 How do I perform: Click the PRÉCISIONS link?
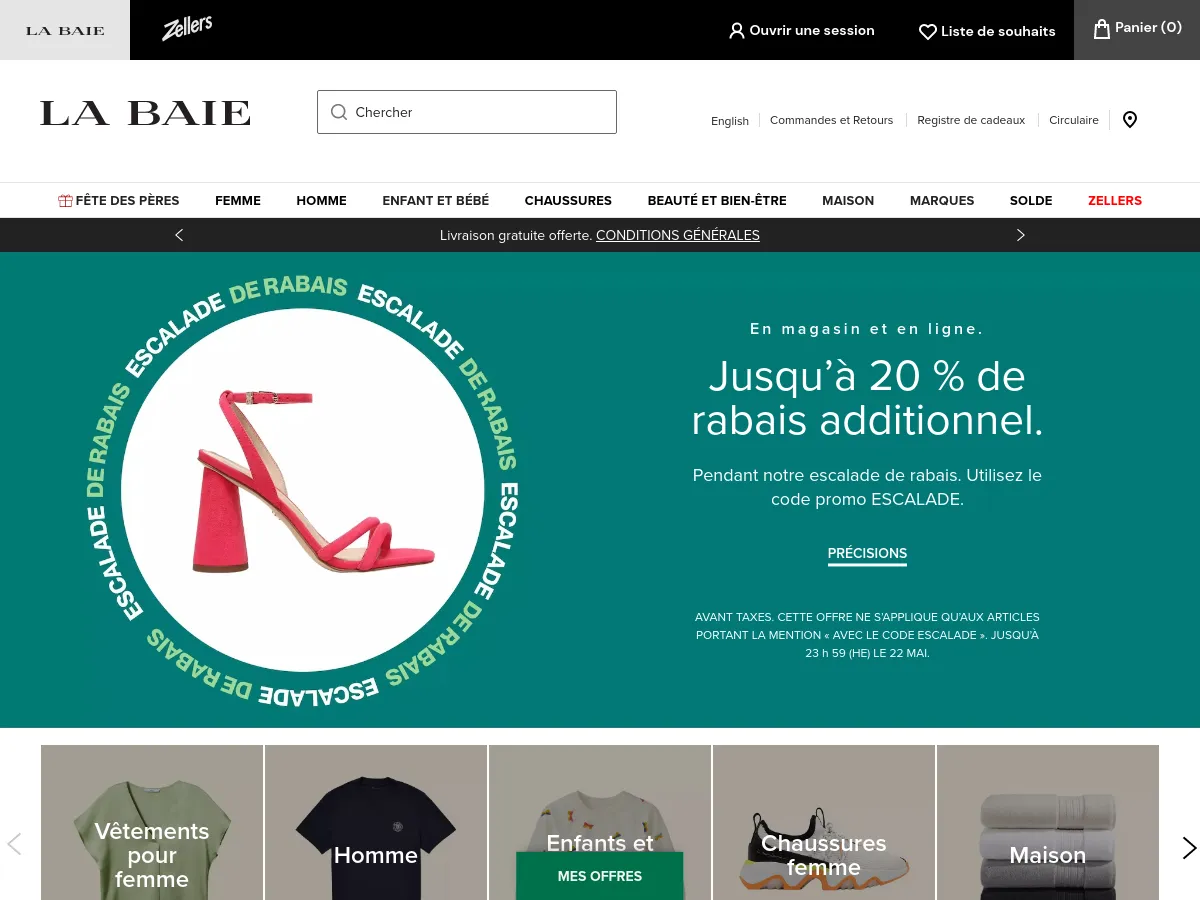[x=867, y=553]
